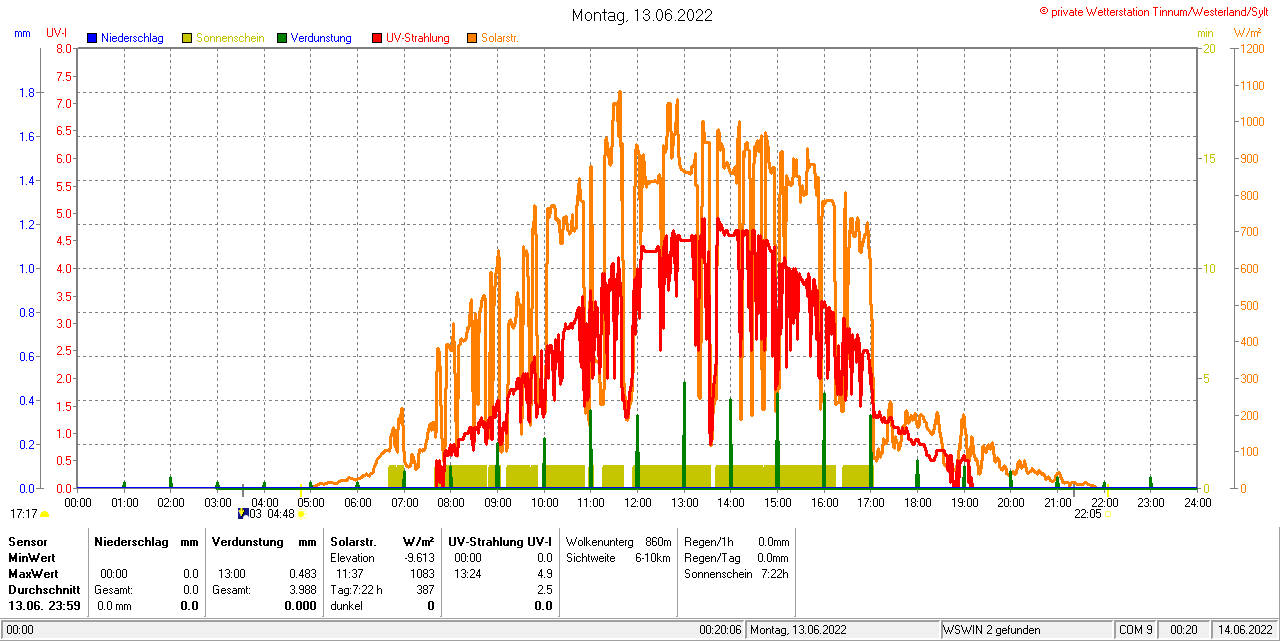
Task: Click the 14.06.2022 status bar date
Action: [1243, 630]
